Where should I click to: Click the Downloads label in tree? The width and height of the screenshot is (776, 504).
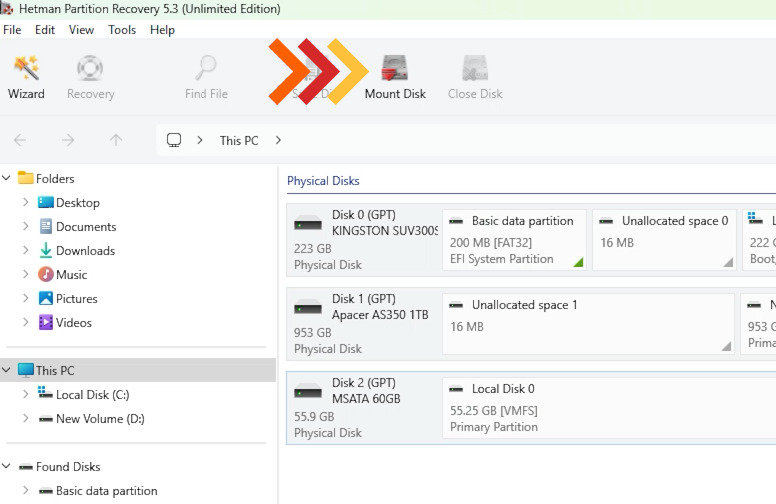(85, 251)
